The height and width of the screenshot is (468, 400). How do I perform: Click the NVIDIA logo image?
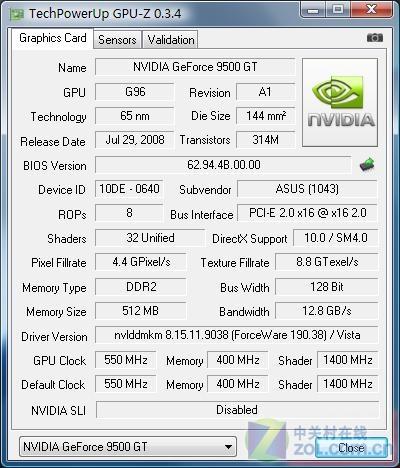[340, 102]
